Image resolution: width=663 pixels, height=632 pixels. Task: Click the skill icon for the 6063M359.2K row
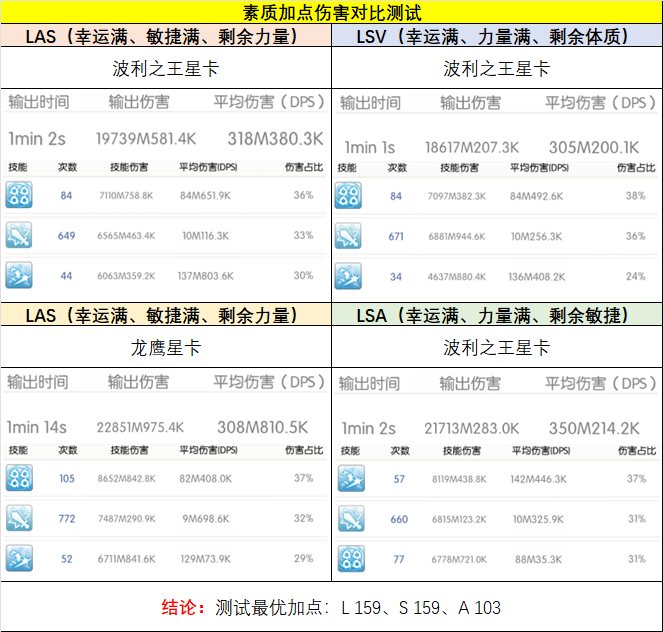20,276
